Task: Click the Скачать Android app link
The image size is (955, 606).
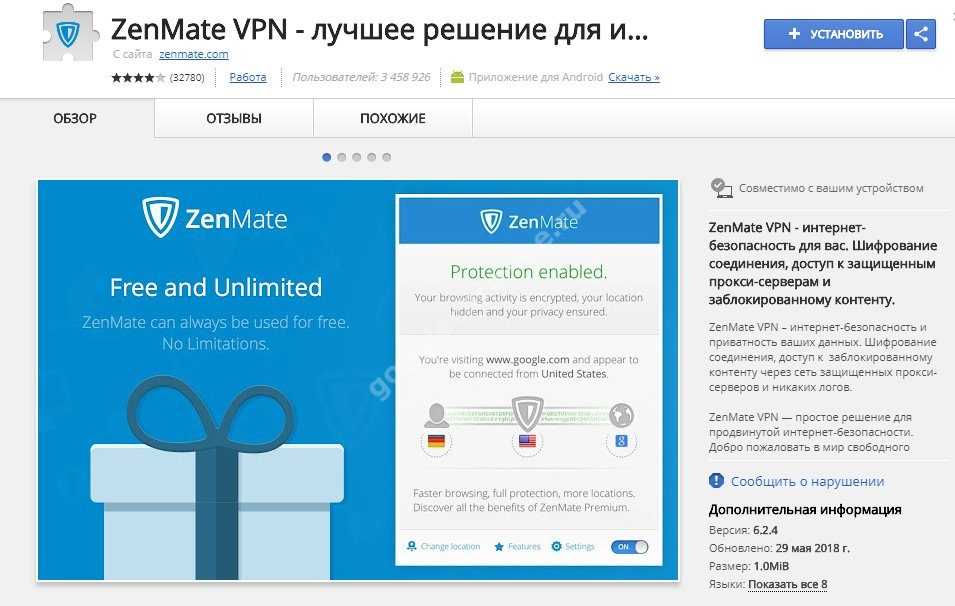Action: click(633, 77)
